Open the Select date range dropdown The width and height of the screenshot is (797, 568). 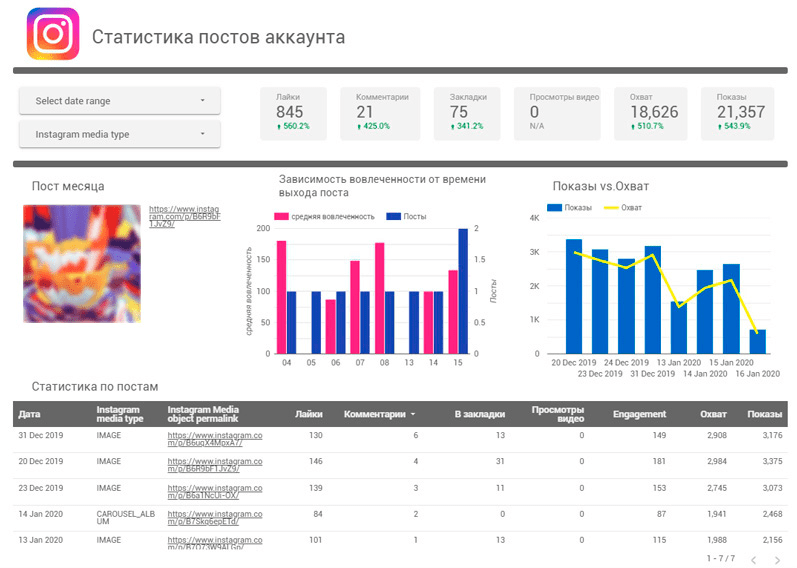[x=120, y=101]
